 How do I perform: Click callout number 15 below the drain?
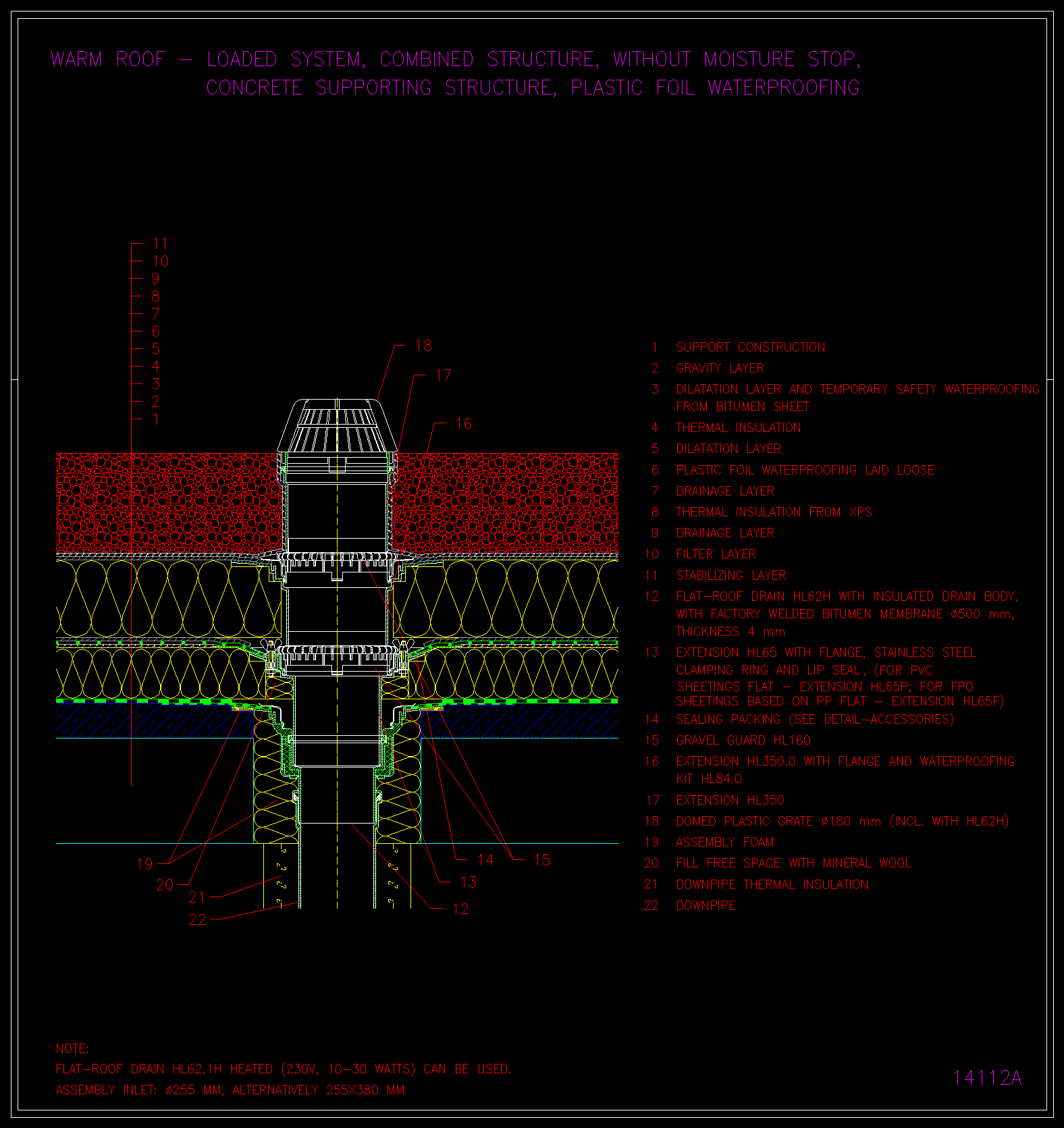coord(541,860)
